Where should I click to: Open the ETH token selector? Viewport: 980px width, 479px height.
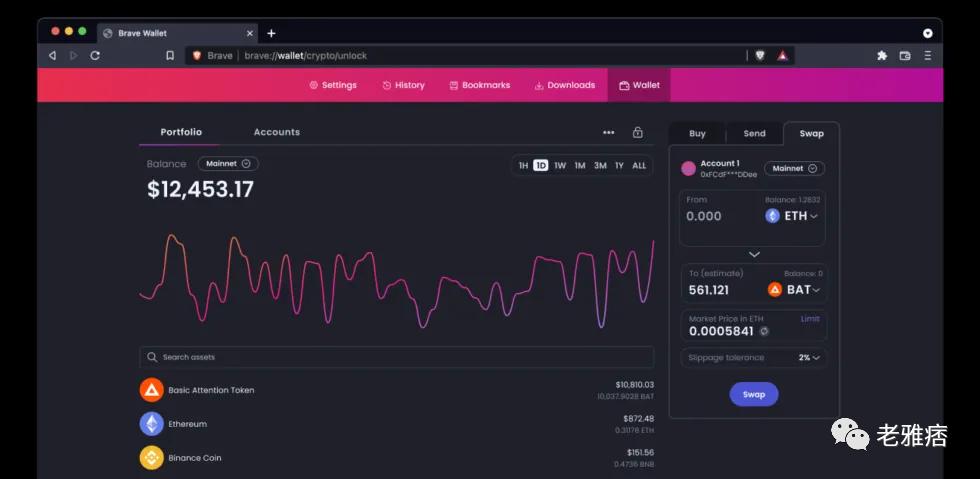coord(792,216)
